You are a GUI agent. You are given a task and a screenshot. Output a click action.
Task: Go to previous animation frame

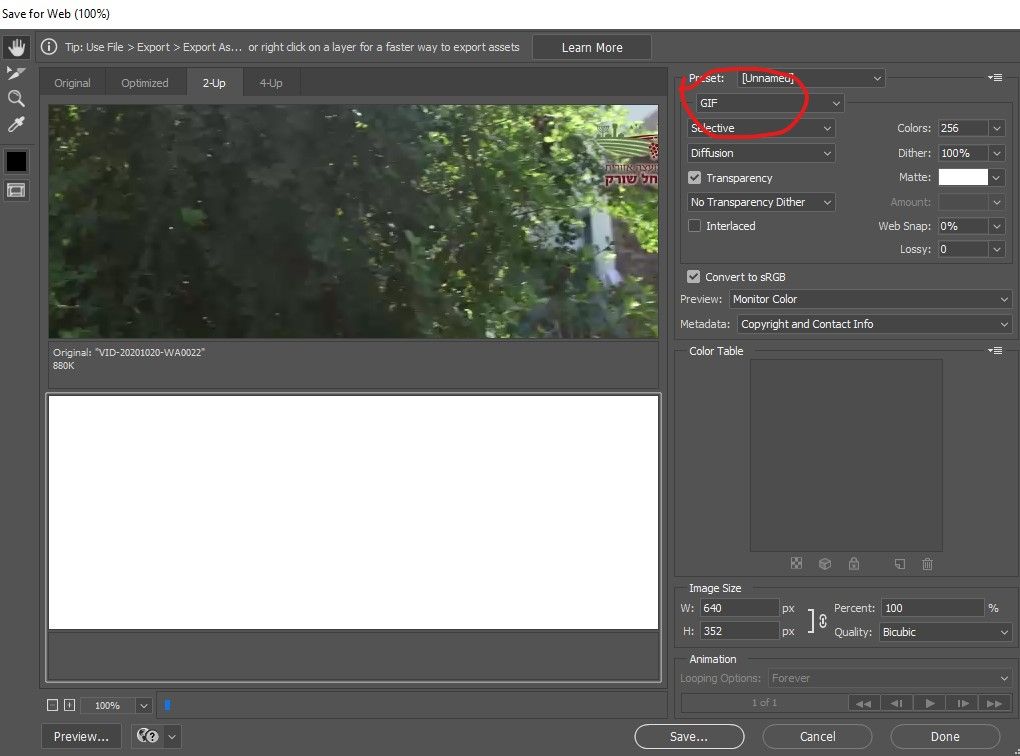click(896, 703)
